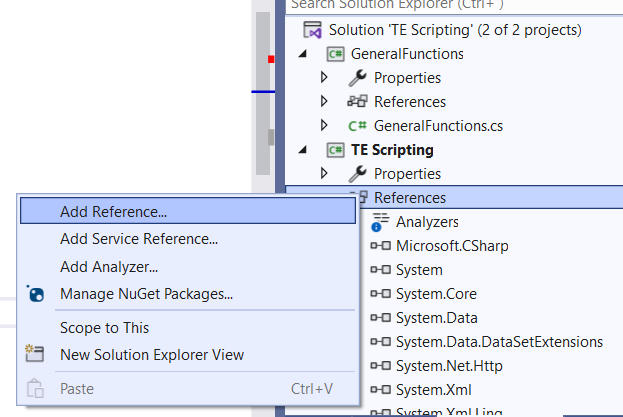Click the Analyzers icon under References
Image resolution: width=623 pixels, height=417 pixels.
click(379, 221)
